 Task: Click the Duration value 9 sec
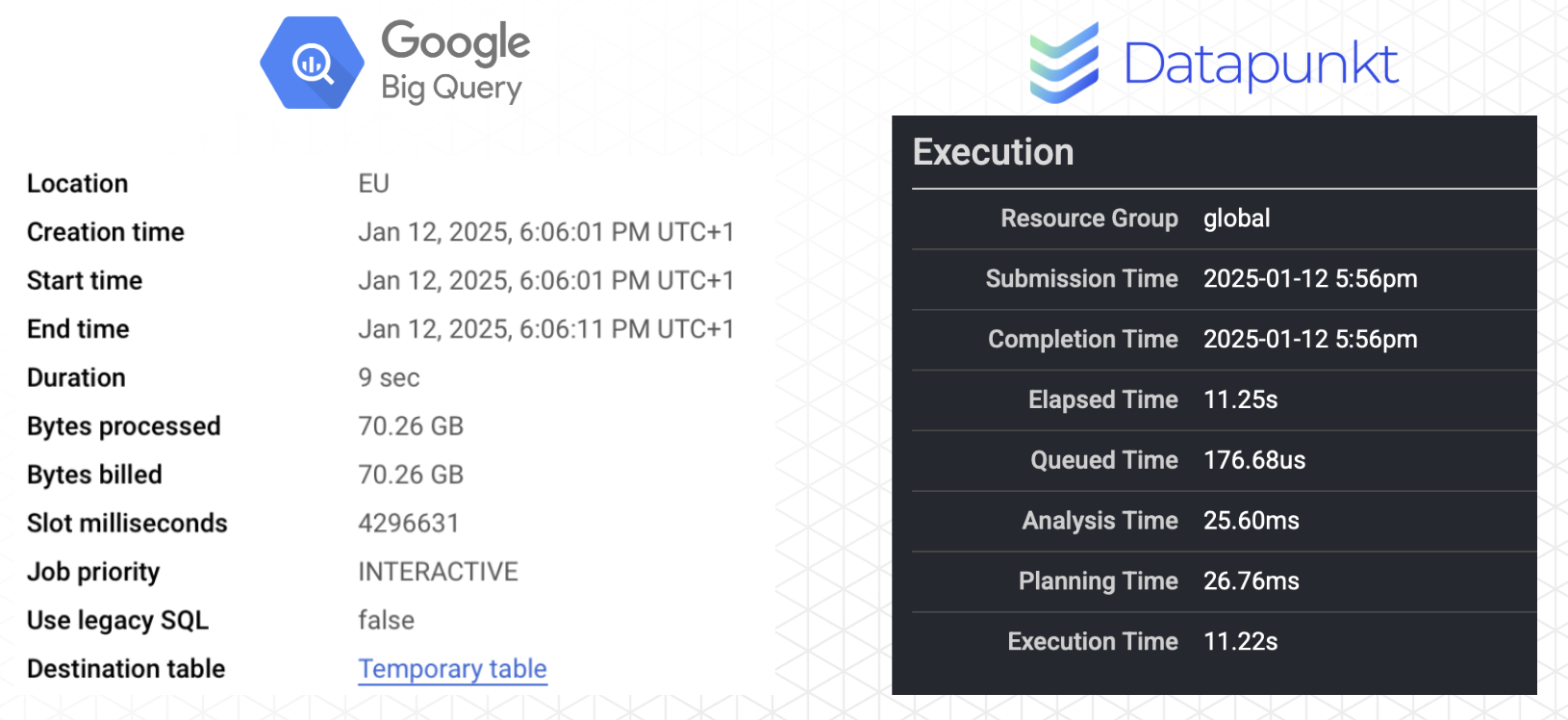[389, 377]
